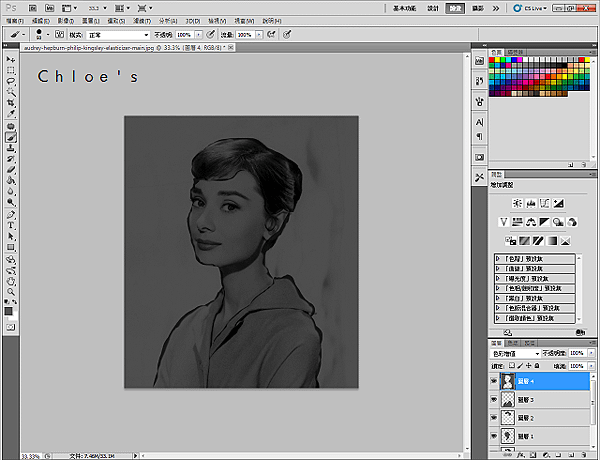Select the Horizontal Type tool
The width and height of the screenshot is (600, 460).
point(11,225)
